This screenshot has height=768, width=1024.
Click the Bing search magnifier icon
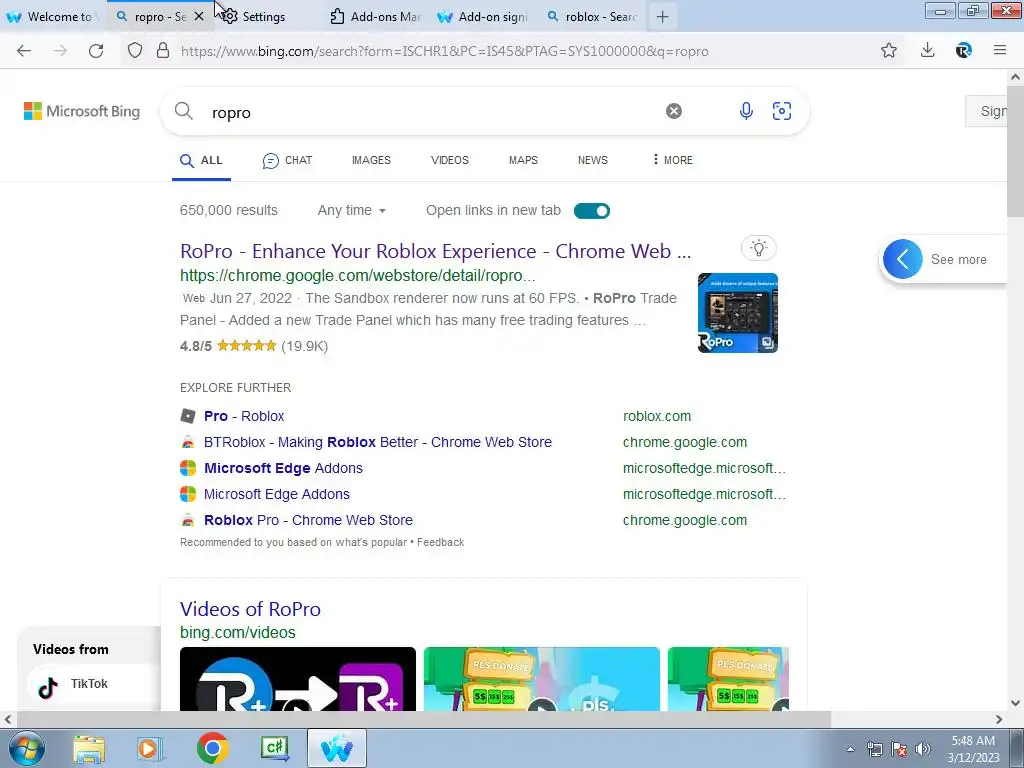coord(184,111)
